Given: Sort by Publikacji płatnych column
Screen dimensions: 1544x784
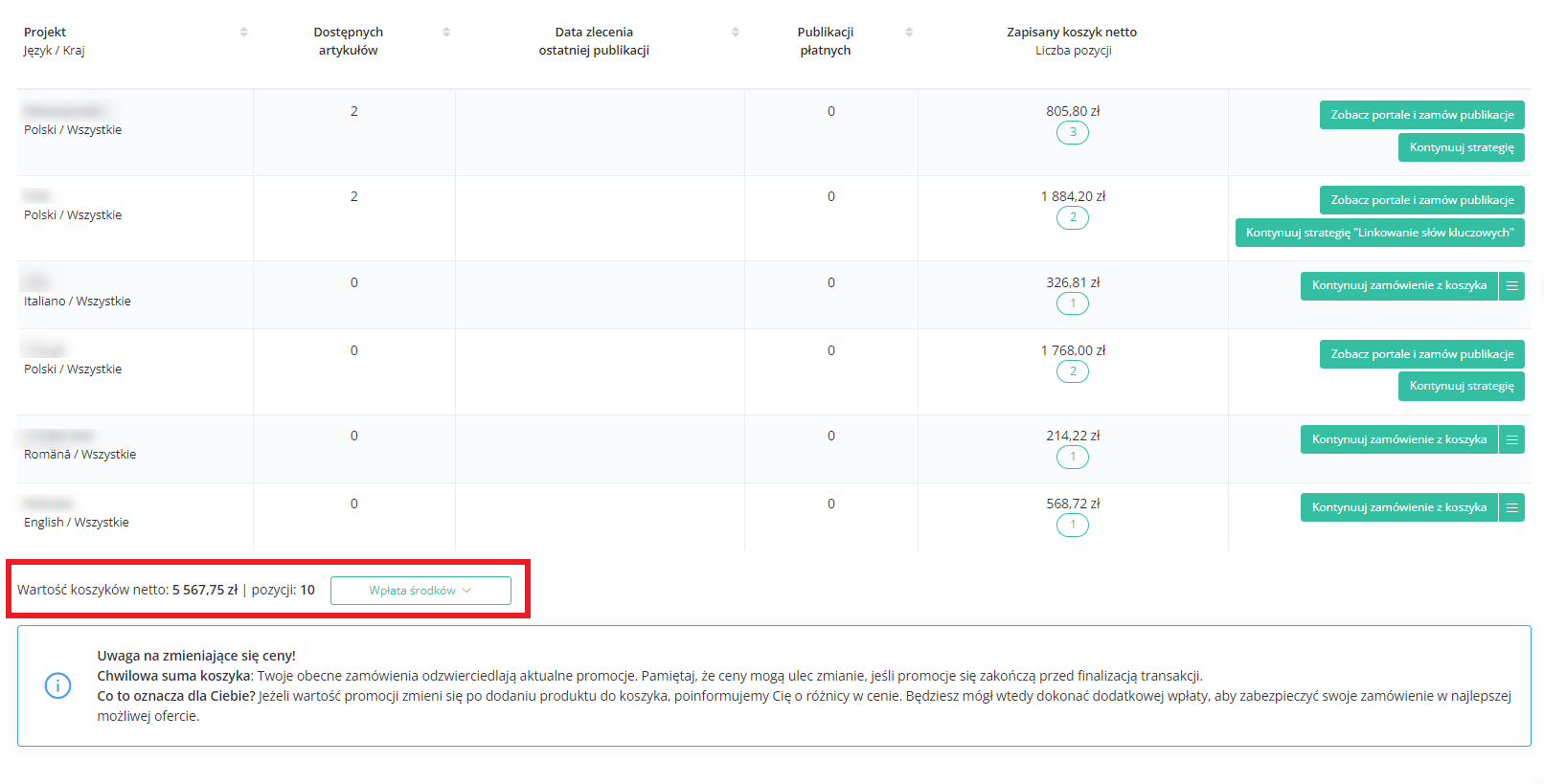Looking at the screenshot, I should tap(909, 33).
